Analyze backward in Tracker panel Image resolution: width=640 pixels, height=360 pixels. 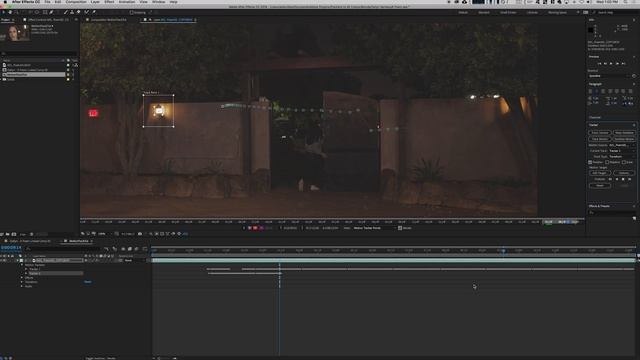617,179
